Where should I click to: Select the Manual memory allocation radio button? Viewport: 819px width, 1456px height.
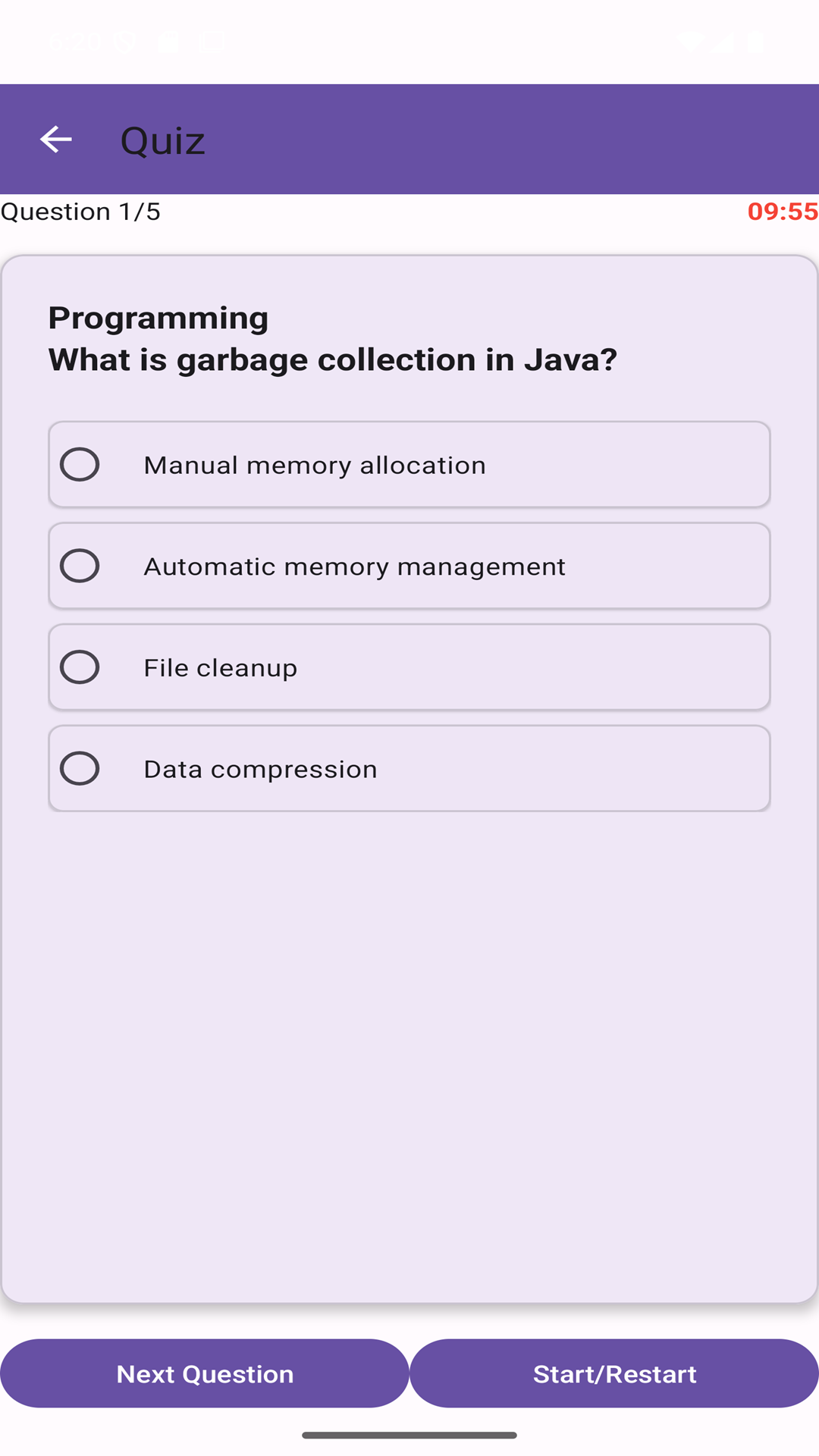[80, 464]
